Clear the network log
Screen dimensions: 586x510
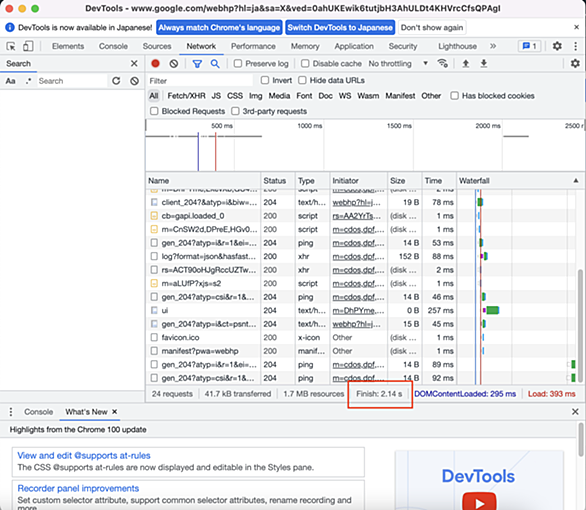174,64
